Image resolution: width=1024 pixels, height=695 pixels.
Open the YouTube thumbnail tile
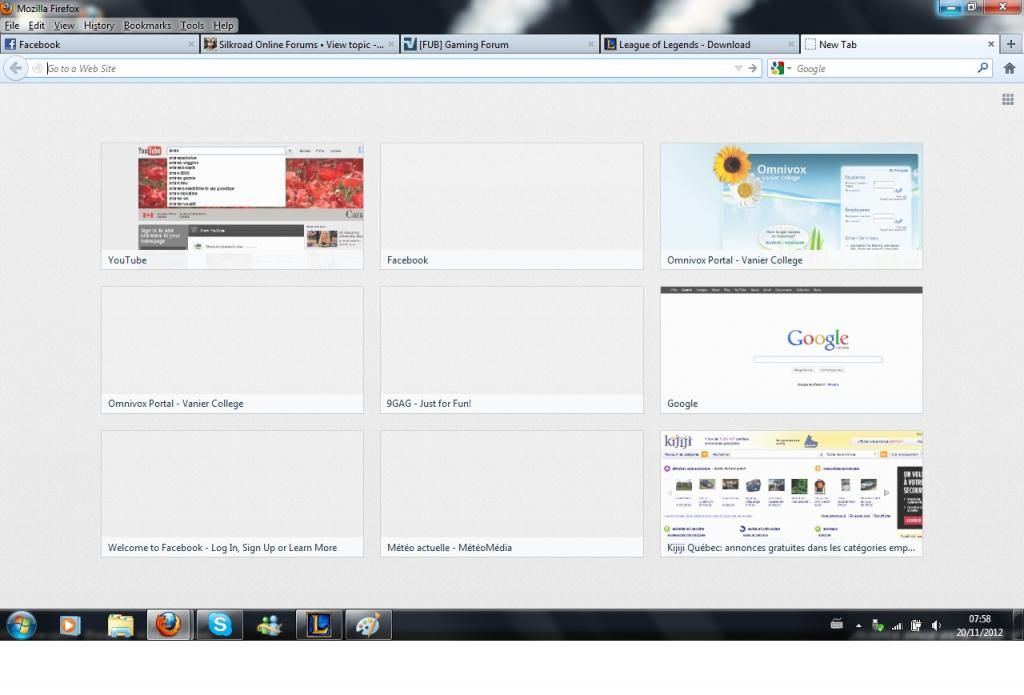232,206
